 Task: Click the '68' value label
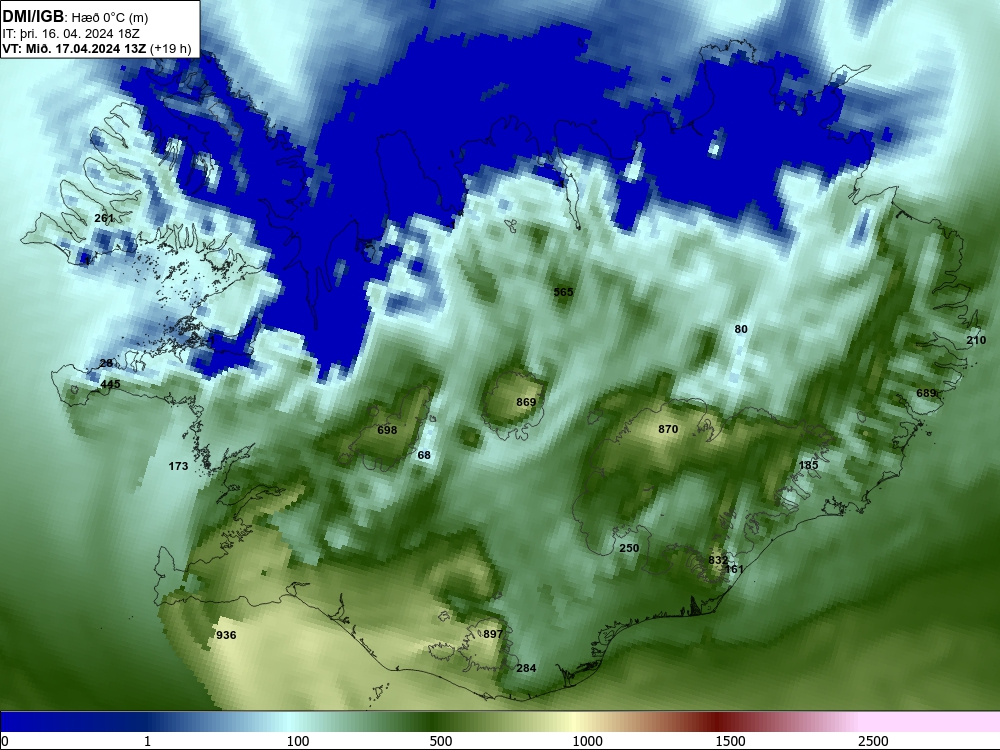click(423, 455)
